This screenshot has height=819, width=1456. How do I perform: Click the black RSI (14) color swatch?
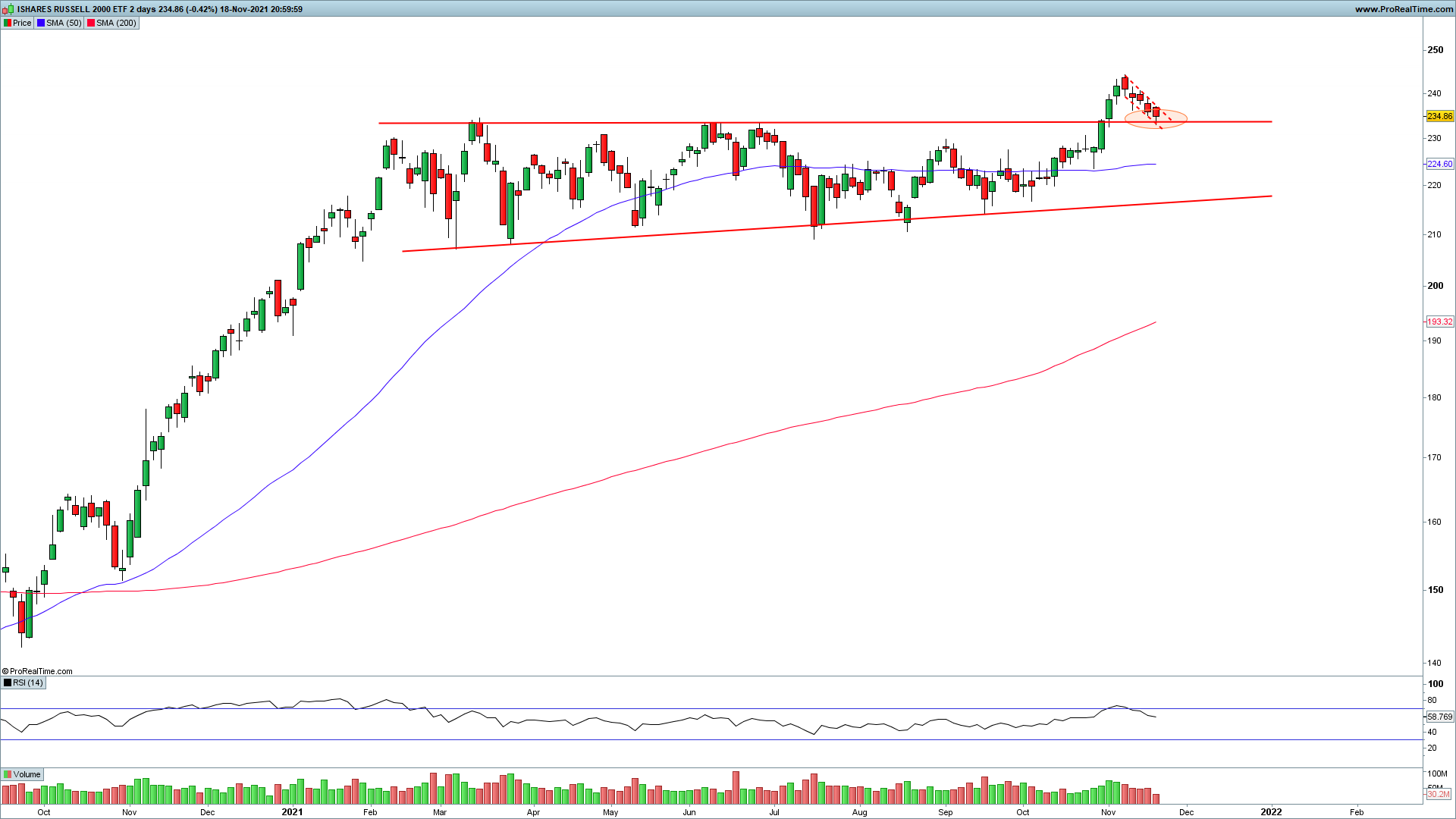(x=8, y=682)
